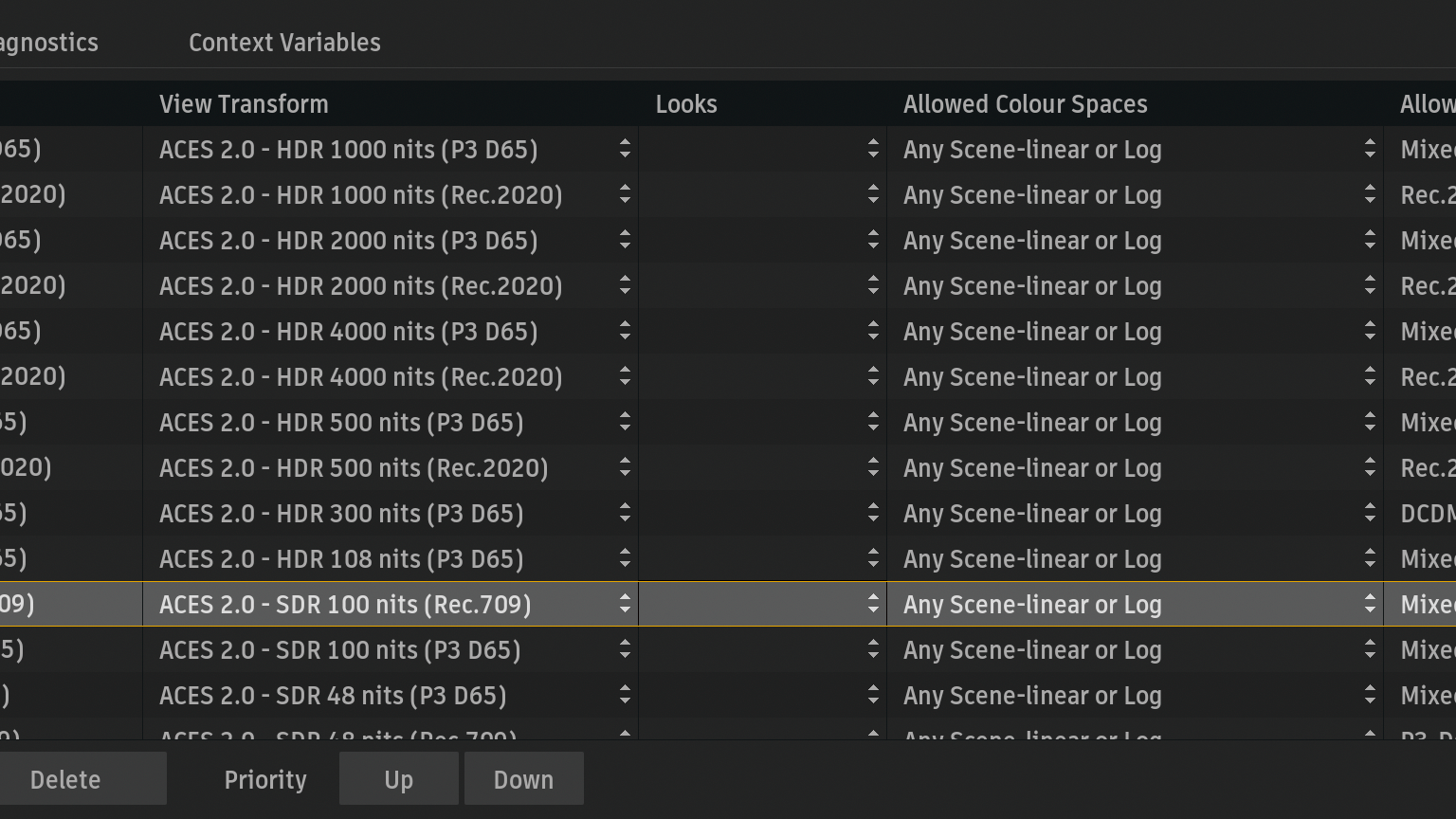
Task: Open allowed colour spaces dropdown for SDR 100 nits (Rec.709)
Action: pos(1136,605)
